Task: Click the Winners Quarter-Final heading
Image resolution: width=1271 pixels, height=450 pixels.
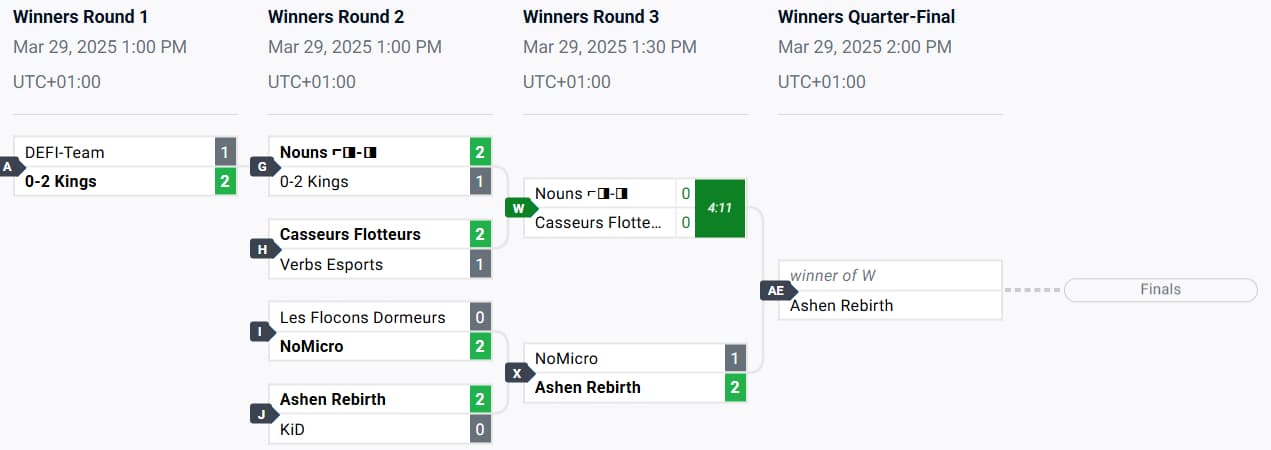Action: point(866,17)
